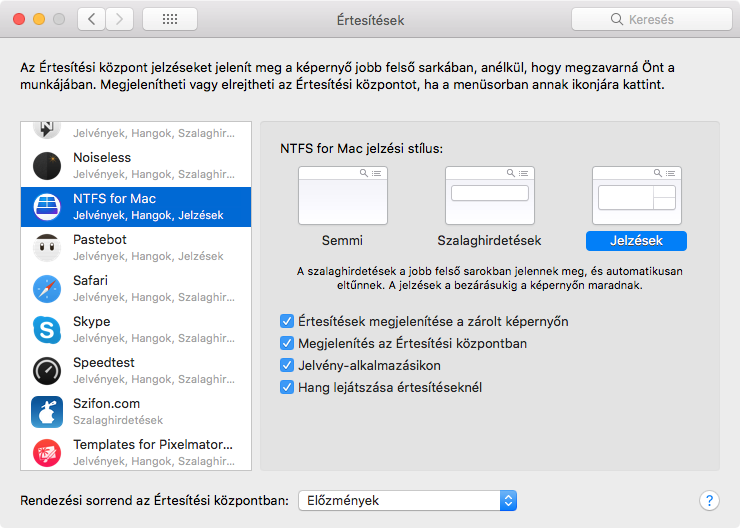Click the Szifon.com app icon
The image size is (740, 528).
click(47, 412)
